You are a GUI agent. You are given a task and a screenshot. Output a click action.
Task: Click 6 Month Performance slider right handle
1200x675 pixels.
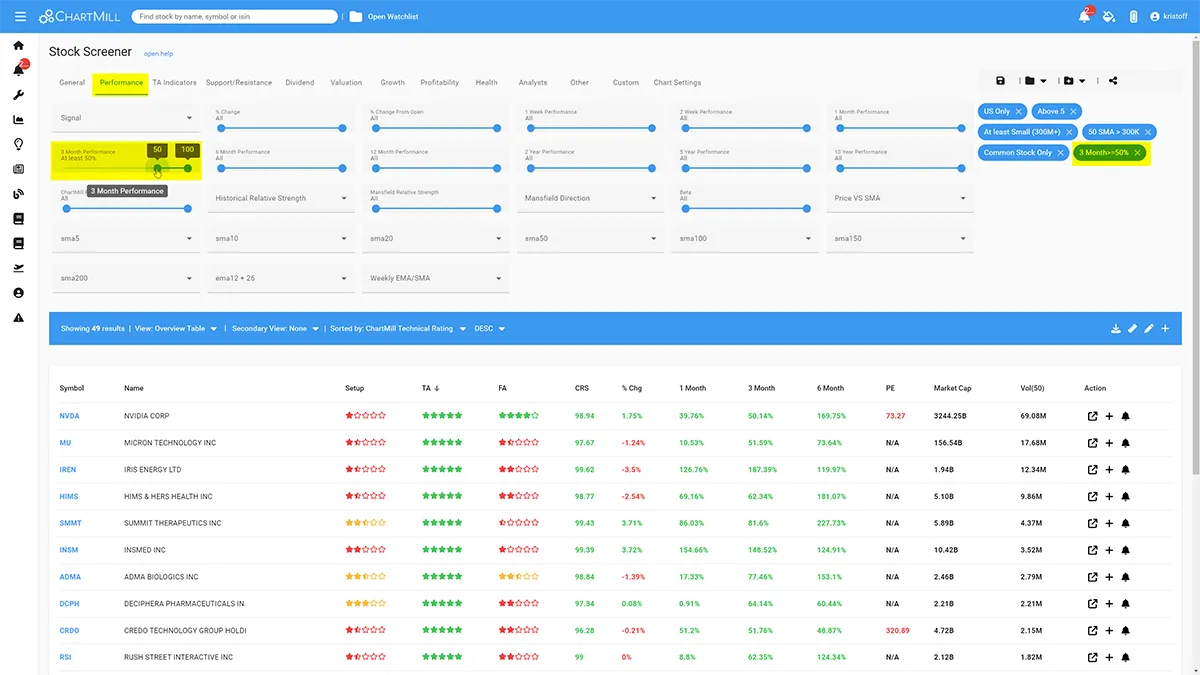(343, 168)
